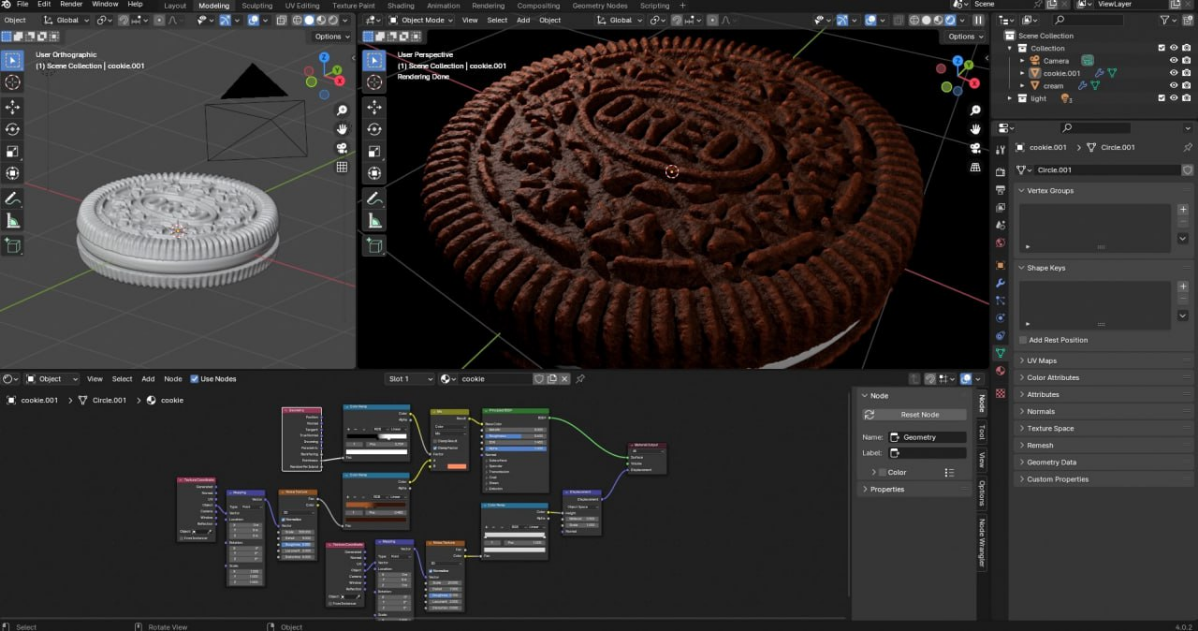Open the Tool properties tab icon

point(1000,150)
